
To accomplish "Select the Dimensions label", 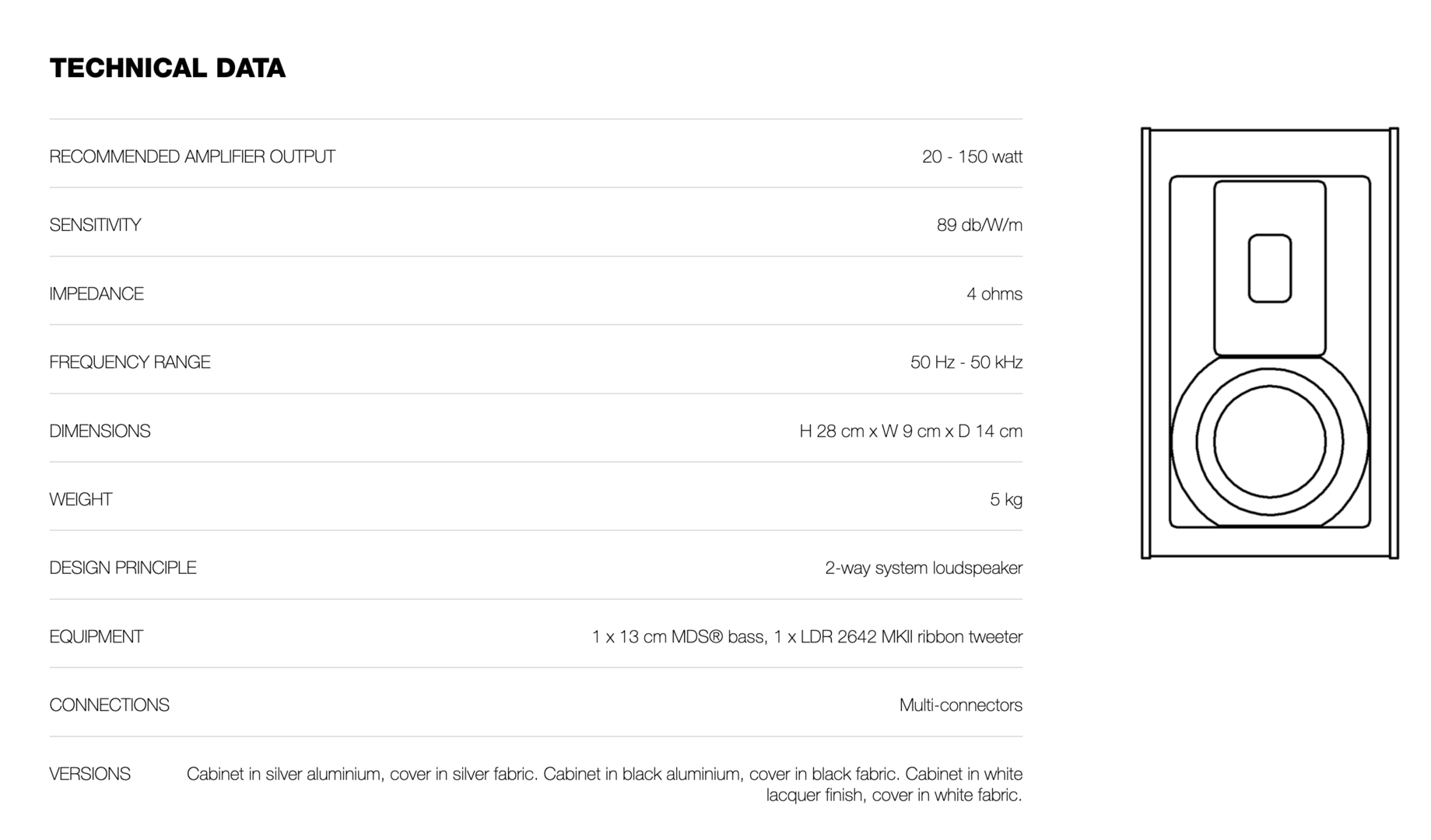I will pyautogui.click(x=100, y=431).
